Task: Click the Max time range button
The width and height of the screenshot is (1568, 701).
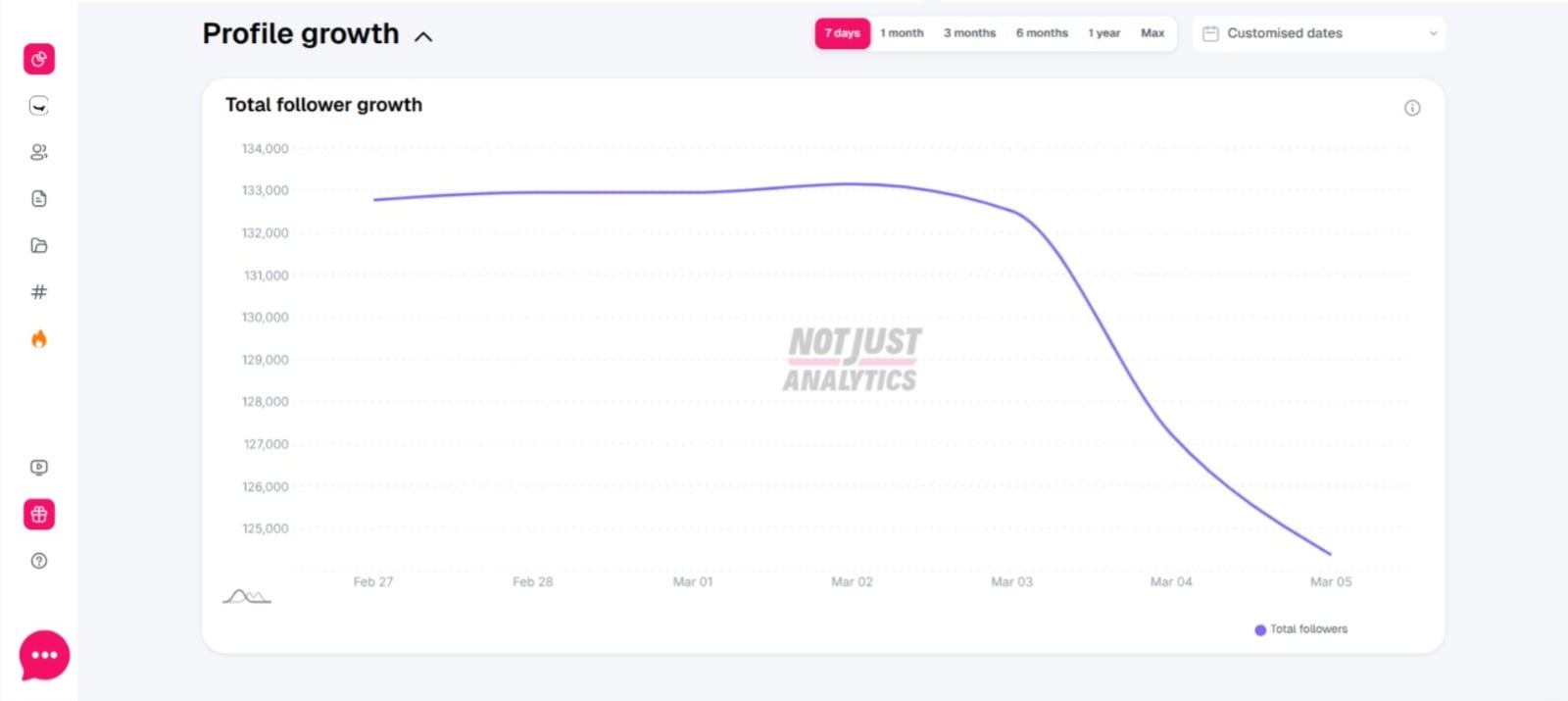Action: tap(1152, 33)
